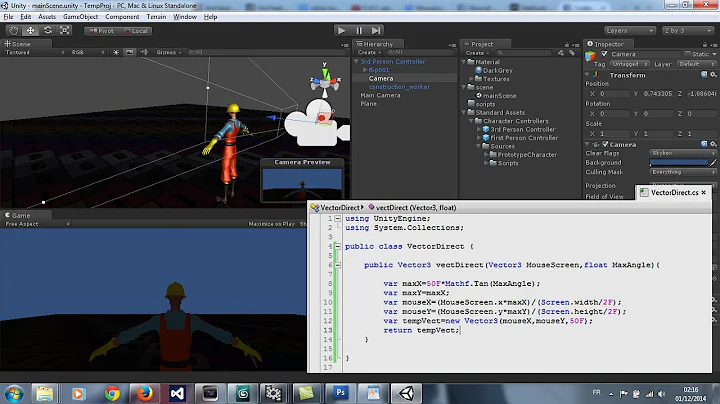Image resolution: width=720 pixels, height=404 pixels.
Task: Open the Hierarchy Create dropdown
Action: [x=370, y=53]
